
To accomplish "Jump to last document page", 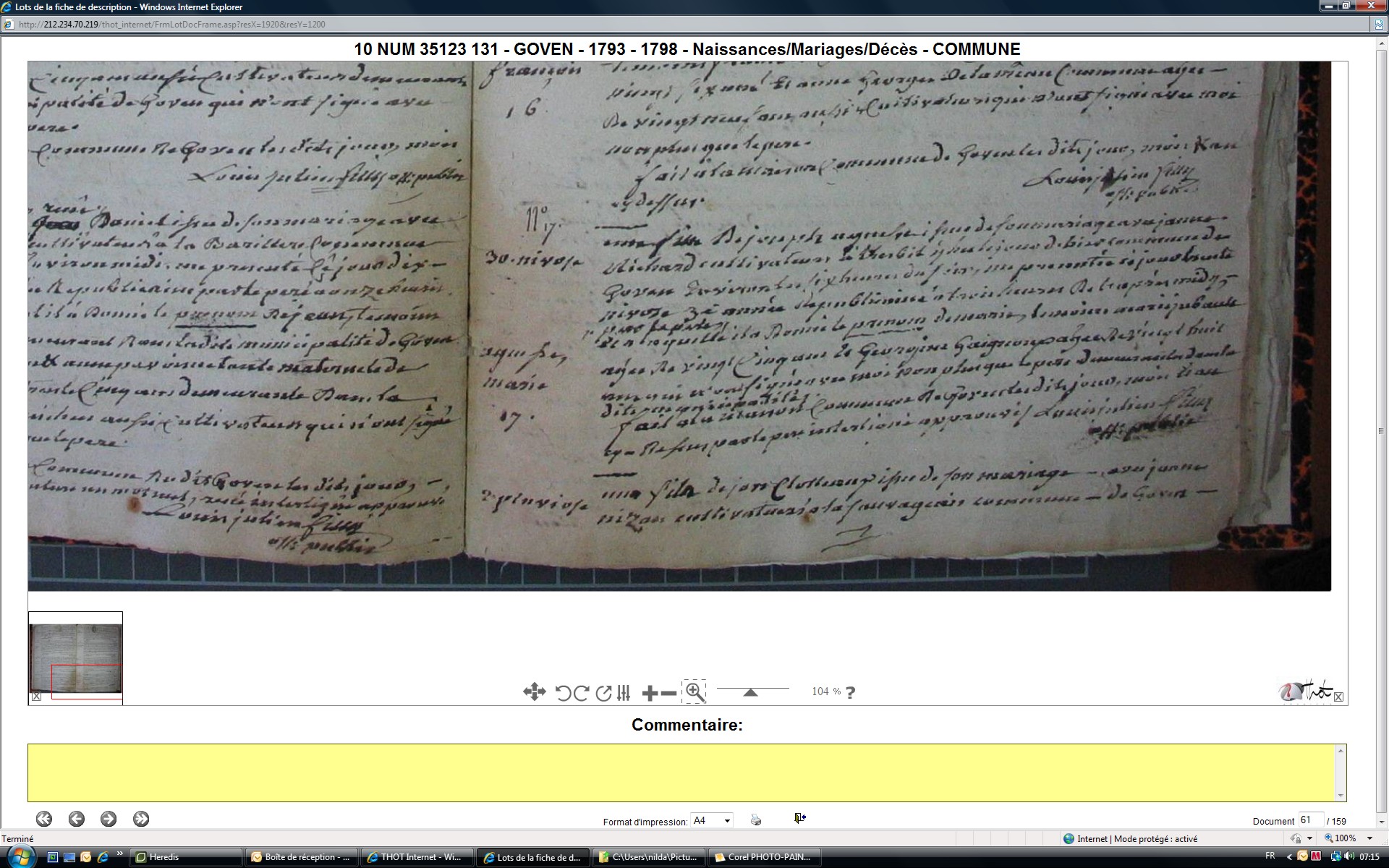I will tap(141, 819).
